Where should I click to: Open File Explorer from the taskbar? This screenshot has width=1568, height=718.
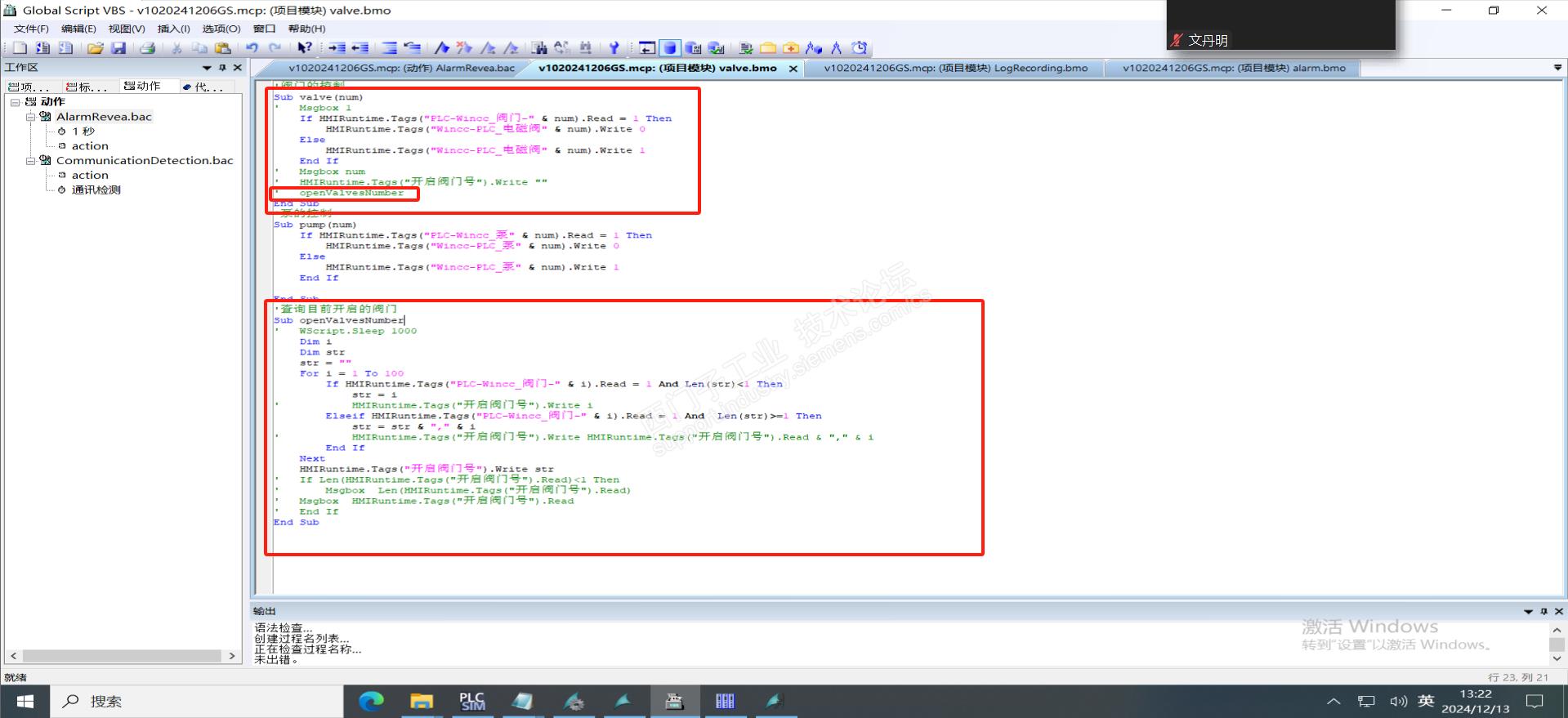pos(422,701)
